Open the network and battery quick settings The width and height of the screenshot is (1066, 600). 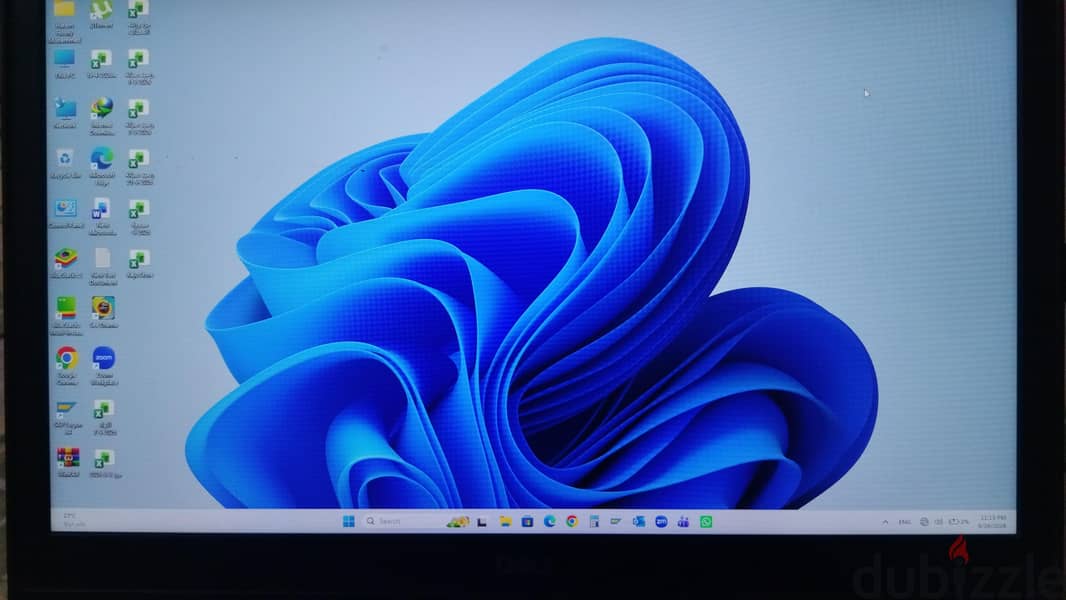945,522
